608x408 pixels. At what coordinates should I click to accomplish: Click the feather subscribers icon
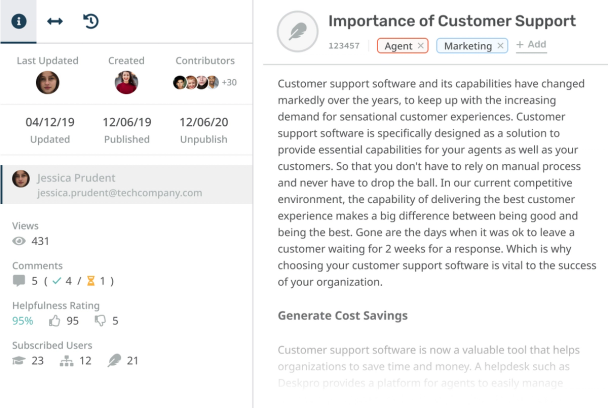pos(114,361)
